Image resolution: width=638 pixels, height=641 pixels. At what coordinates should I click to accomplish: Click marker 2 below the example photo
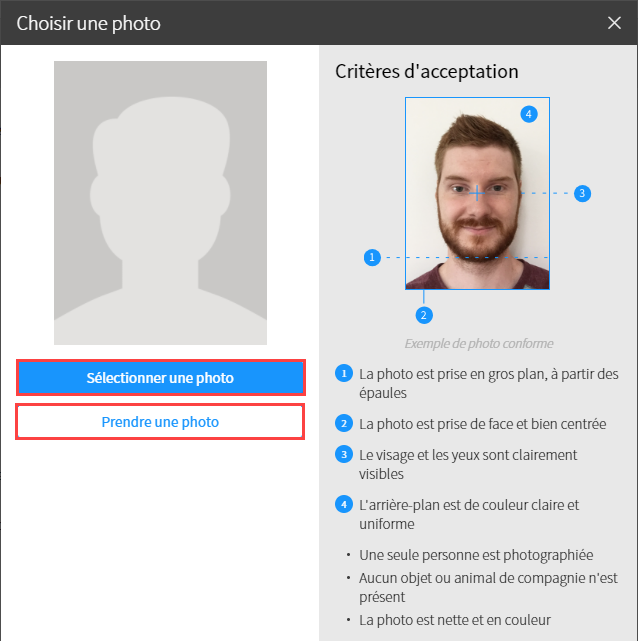[x=424, y=315]
